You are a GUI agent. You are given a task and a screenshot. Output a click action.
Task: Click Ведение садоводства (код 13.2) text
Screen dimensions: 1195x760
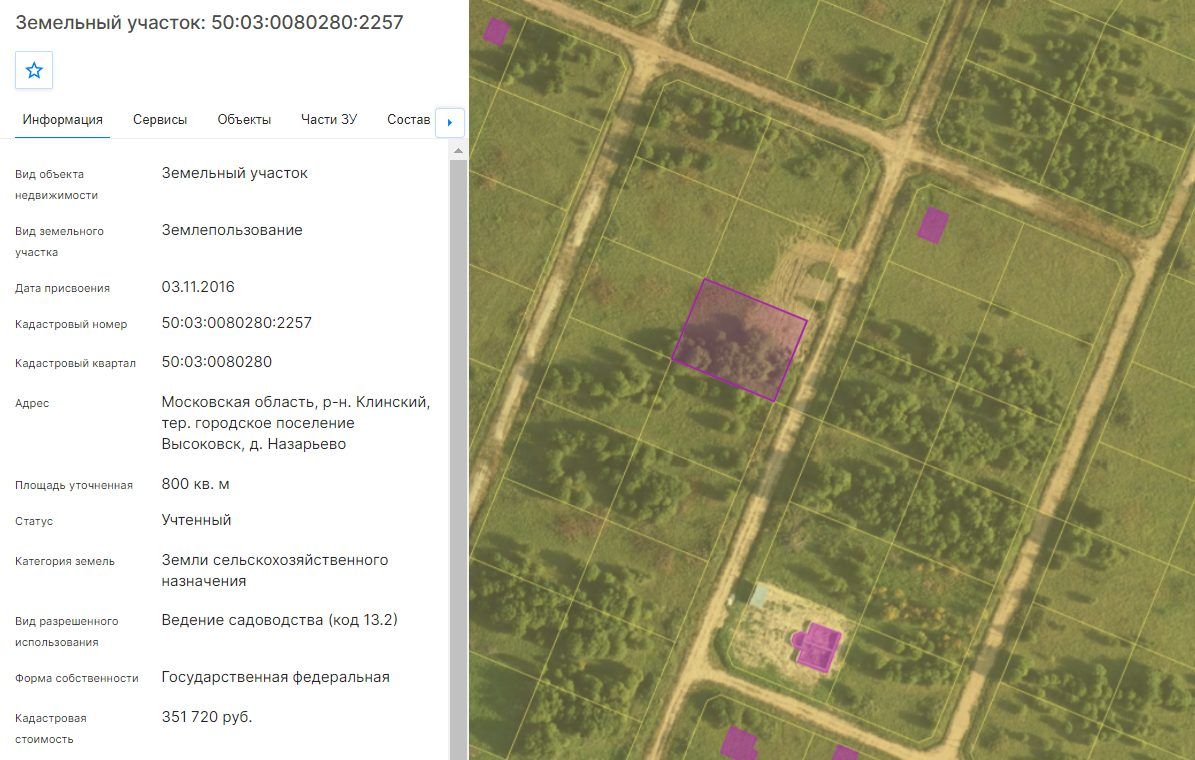click(280, 620)
